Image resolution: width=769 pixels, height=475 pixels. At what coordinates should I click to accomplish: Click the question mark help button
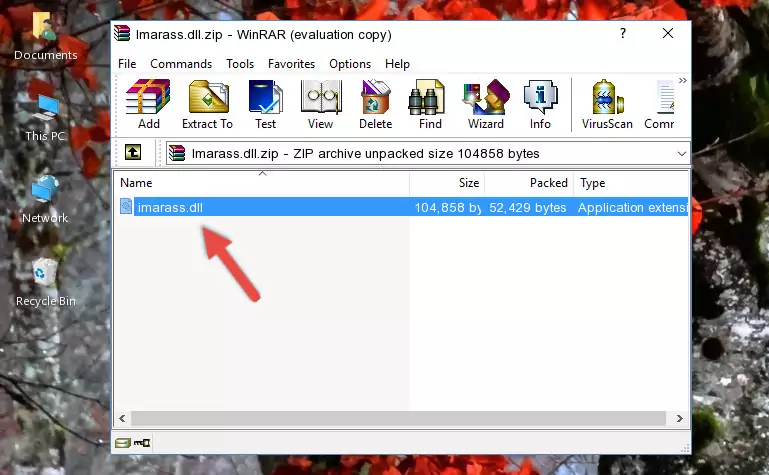(623, 33)
